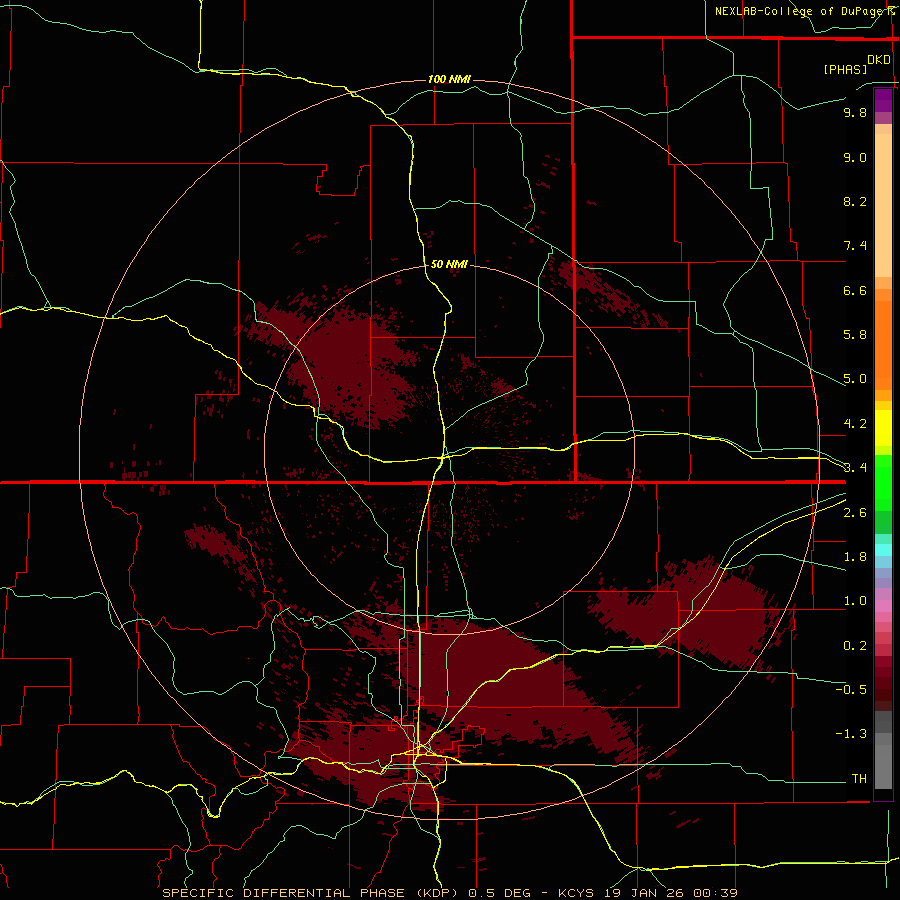
Task: Click the TH threshold label
Action: click(859, 779)
